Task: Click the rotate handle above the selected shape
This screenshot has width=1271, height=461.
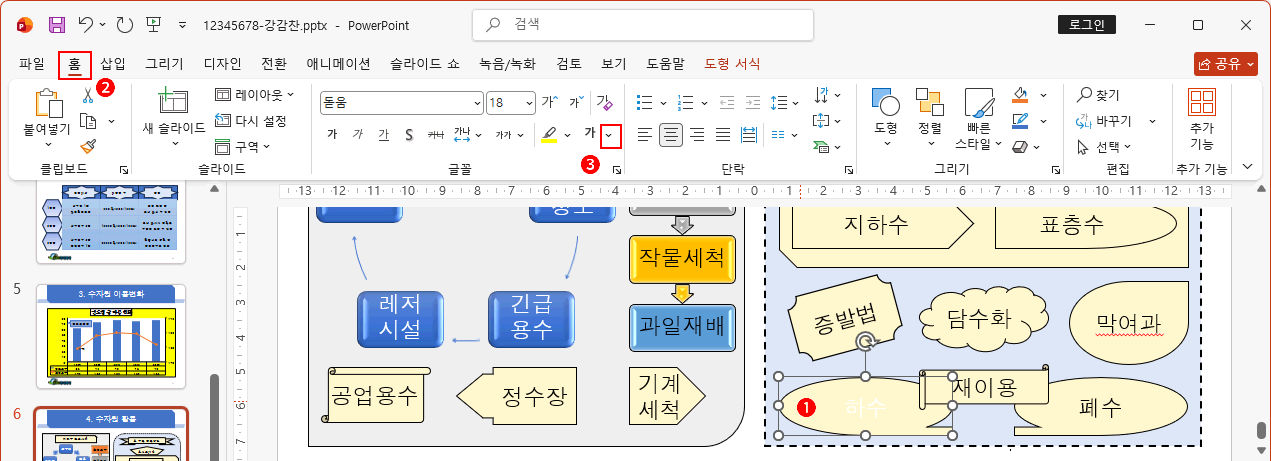Action: pyautogui.click(x=867, y=343)
